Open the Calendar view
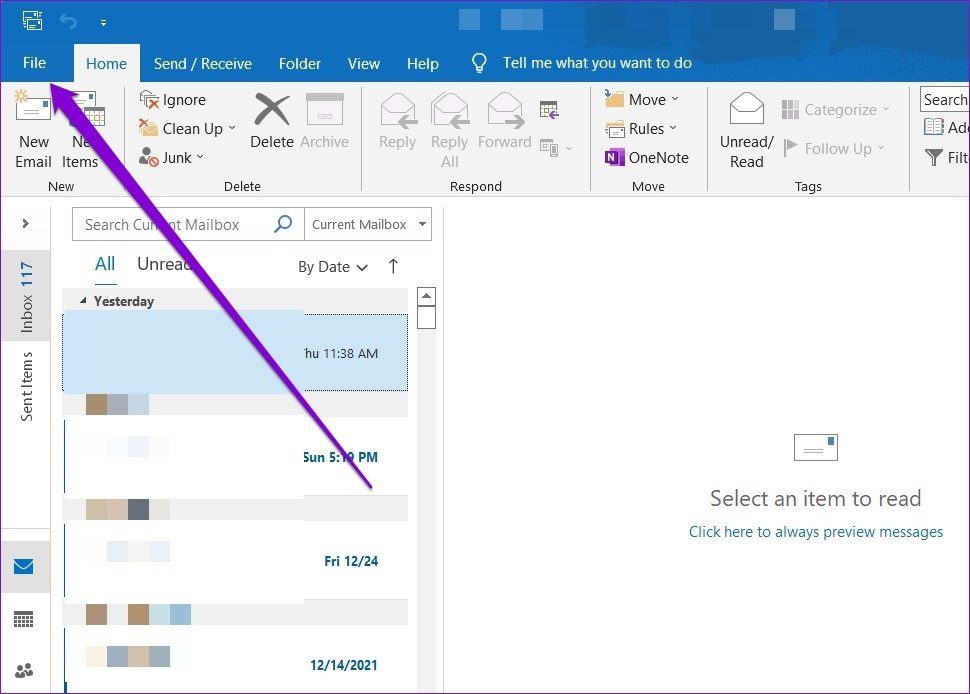Viewport: 970px width, 694px height. click(25, 619)
